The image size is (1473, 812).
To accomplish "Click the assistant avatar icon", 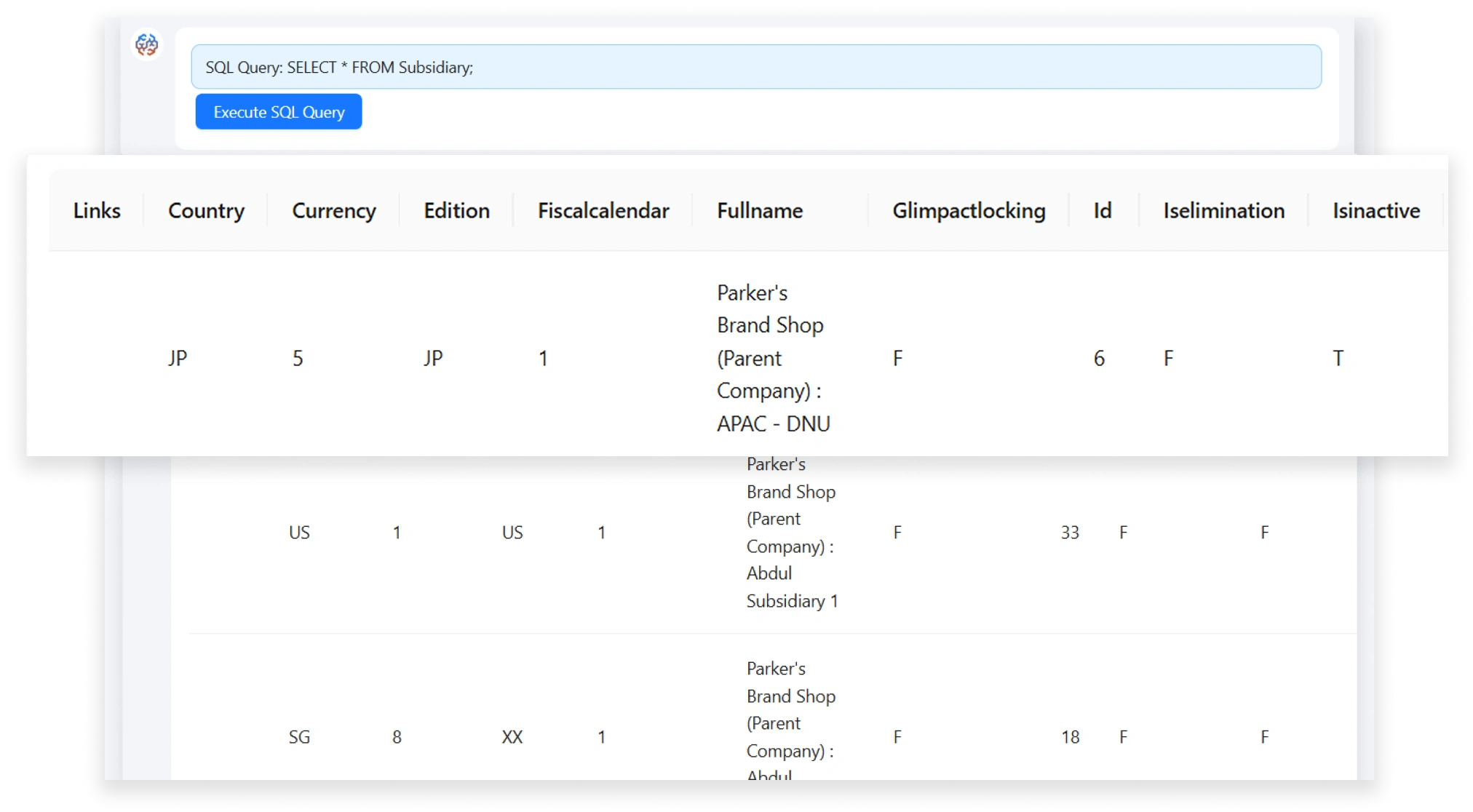I will point(146,44).
